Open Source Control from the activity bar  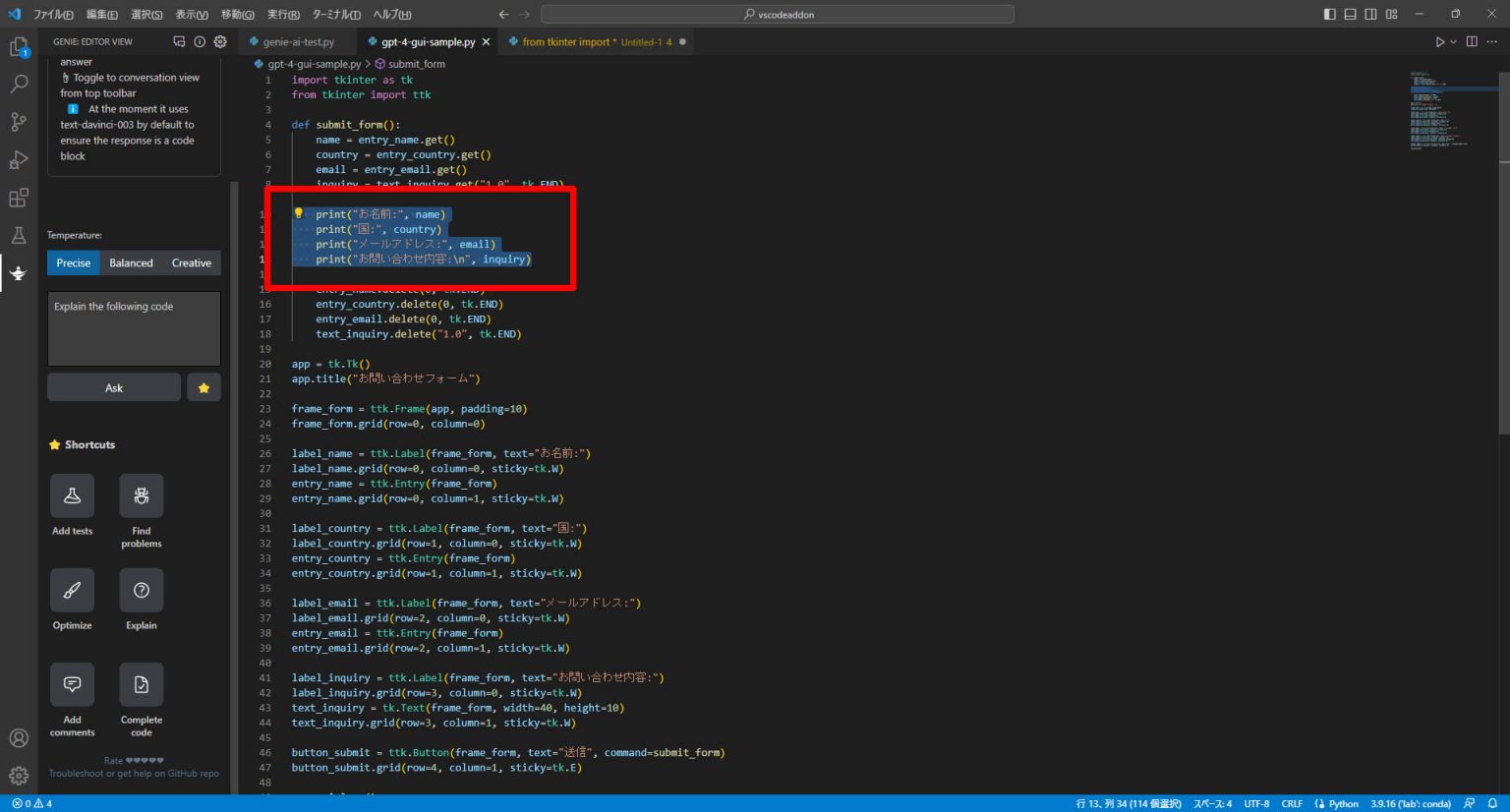pyautogui.click(x=18, y=121)
